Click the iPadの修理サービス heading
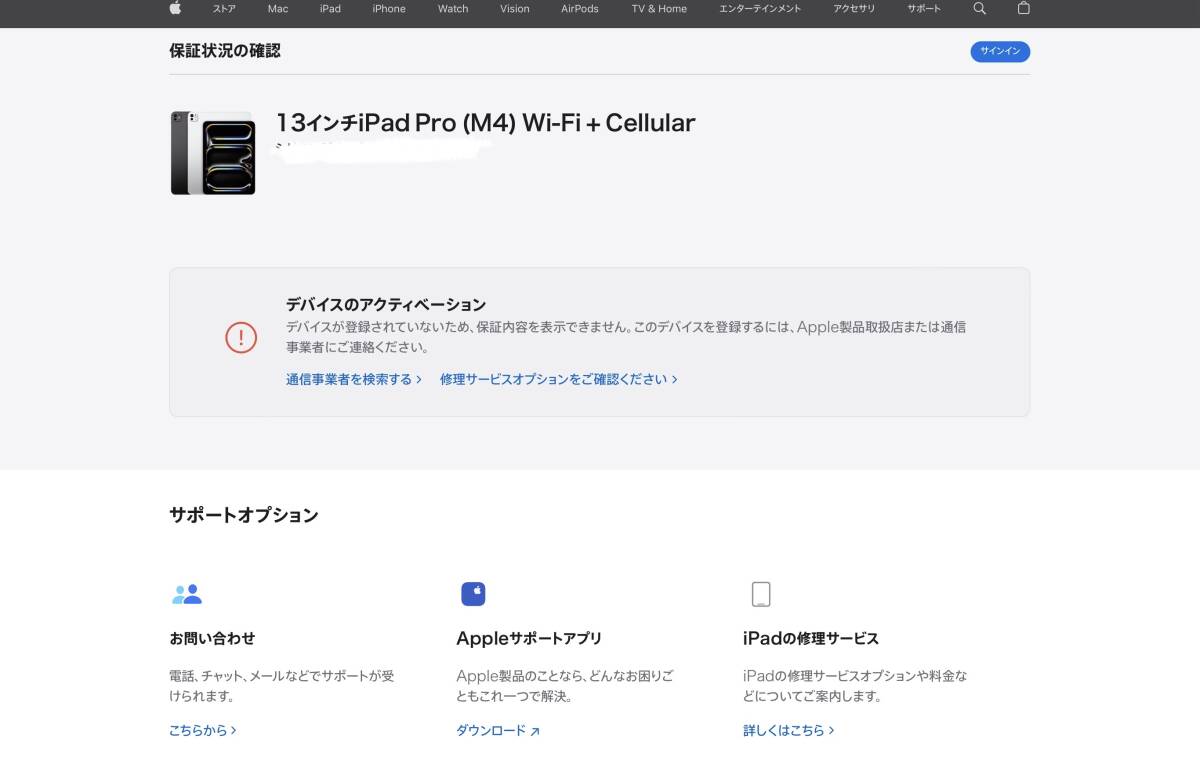This screenshot has height=775, width=1200. click(811, 638)
